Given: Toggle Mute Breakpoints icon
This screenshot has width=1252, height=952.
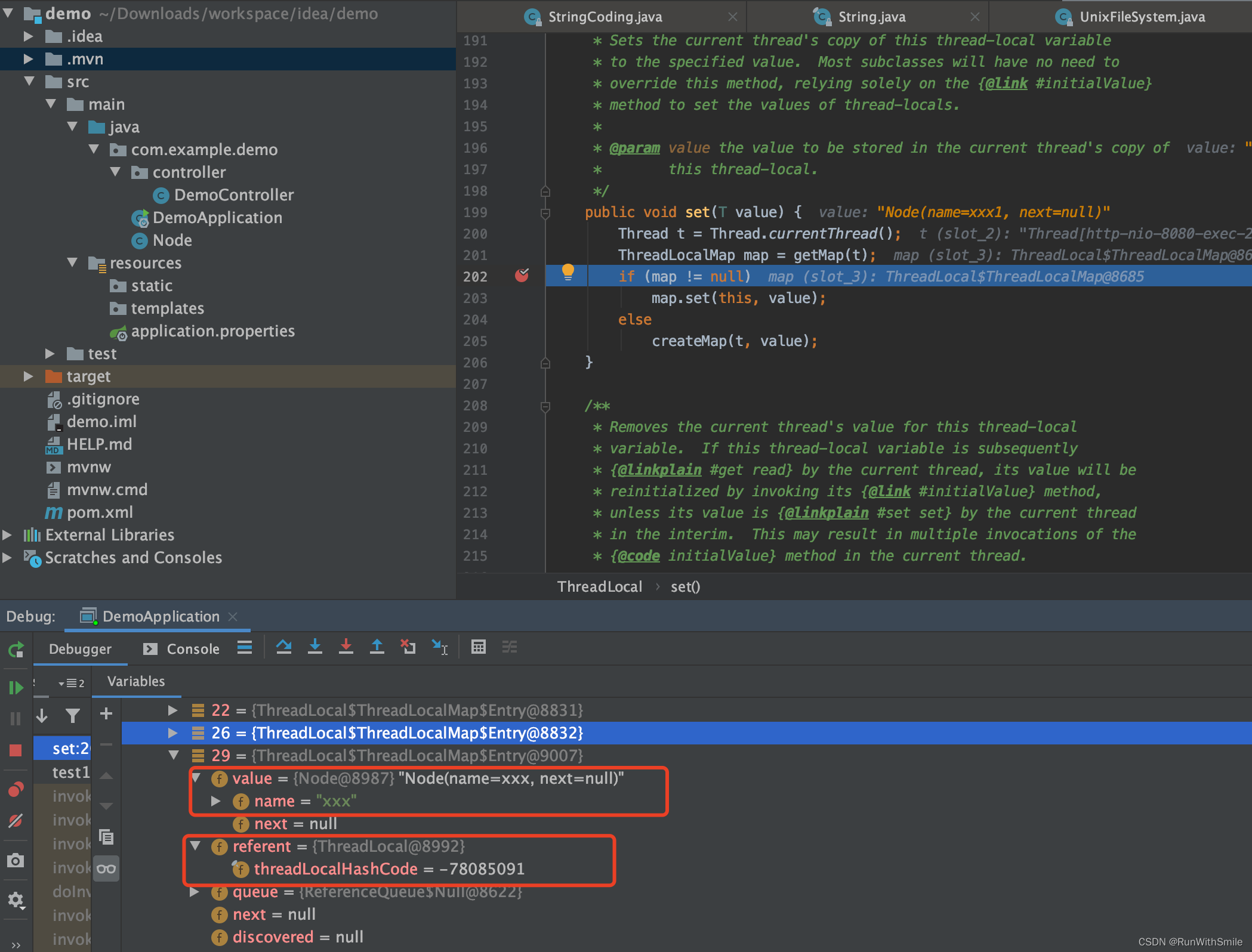Looking at the screenshot, I should (16, 821).
